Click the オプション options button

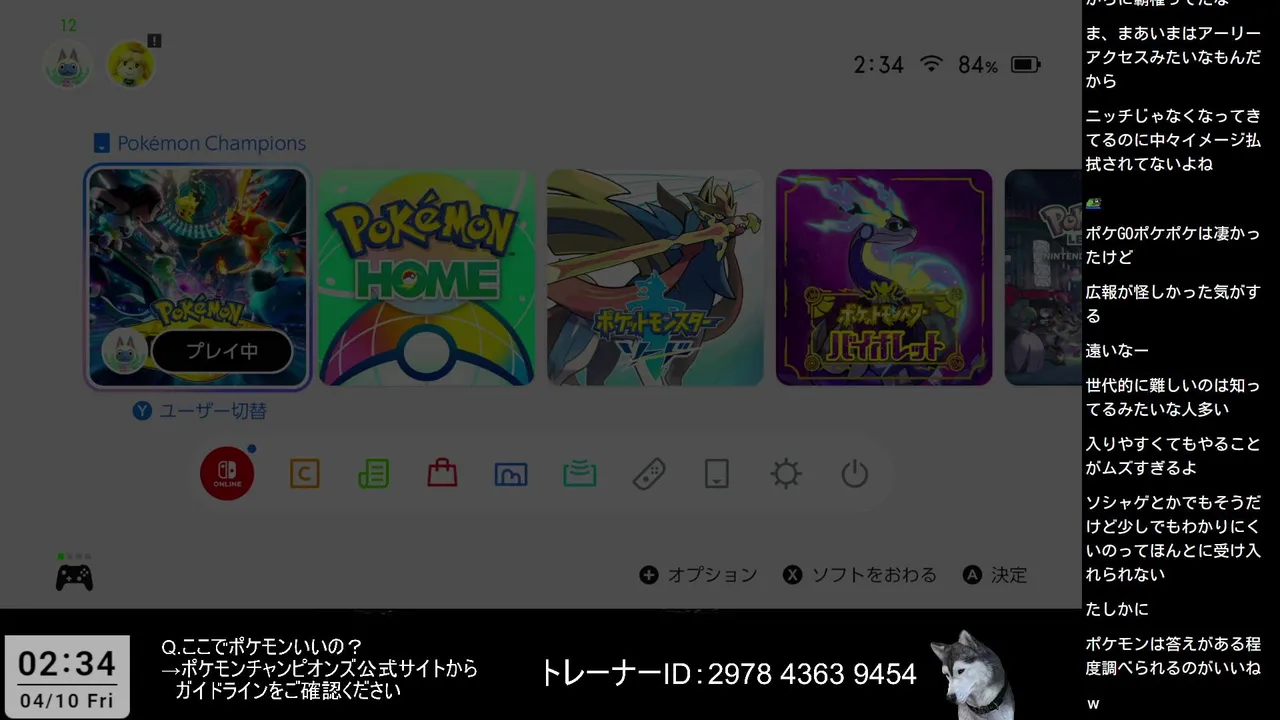(698, 575)
